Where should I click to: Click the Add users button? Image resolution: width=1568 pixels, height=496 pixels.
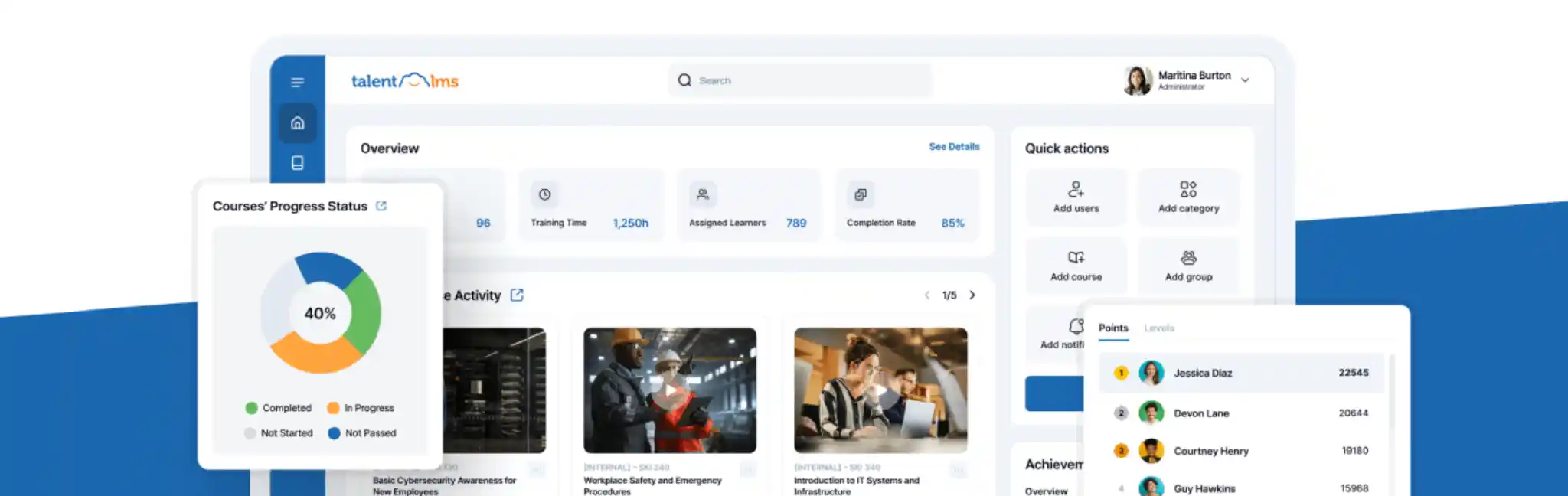(x=1076, y=197)
